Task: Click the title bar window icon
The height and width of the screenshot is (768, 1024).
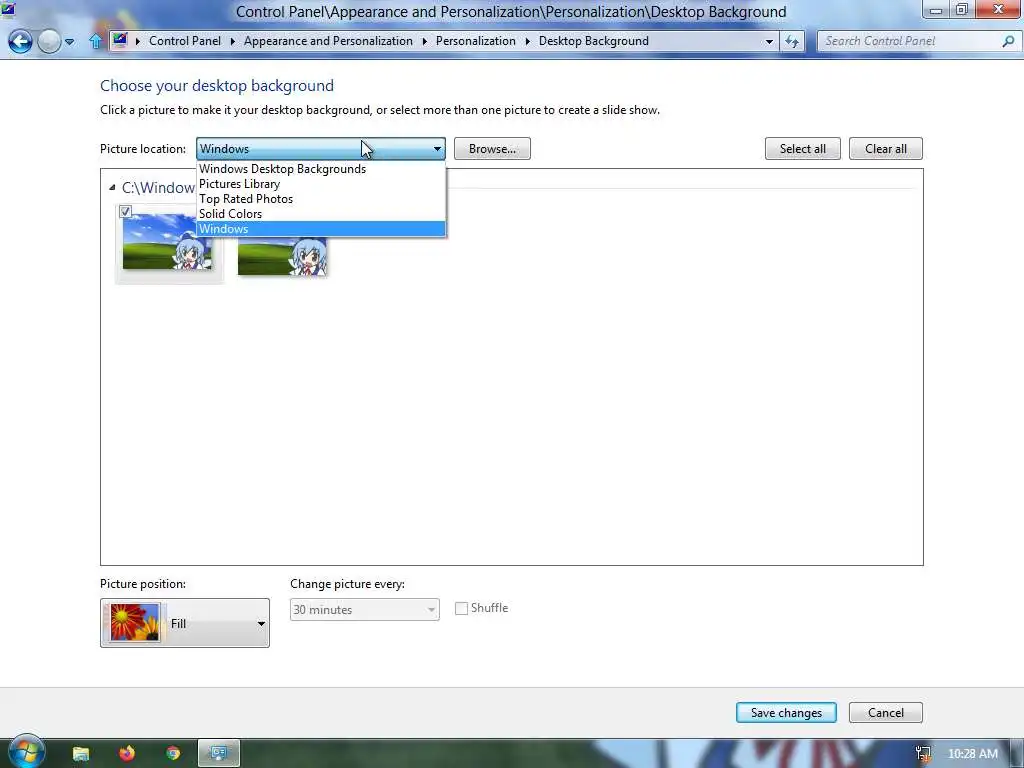Action: coord(8,8)
